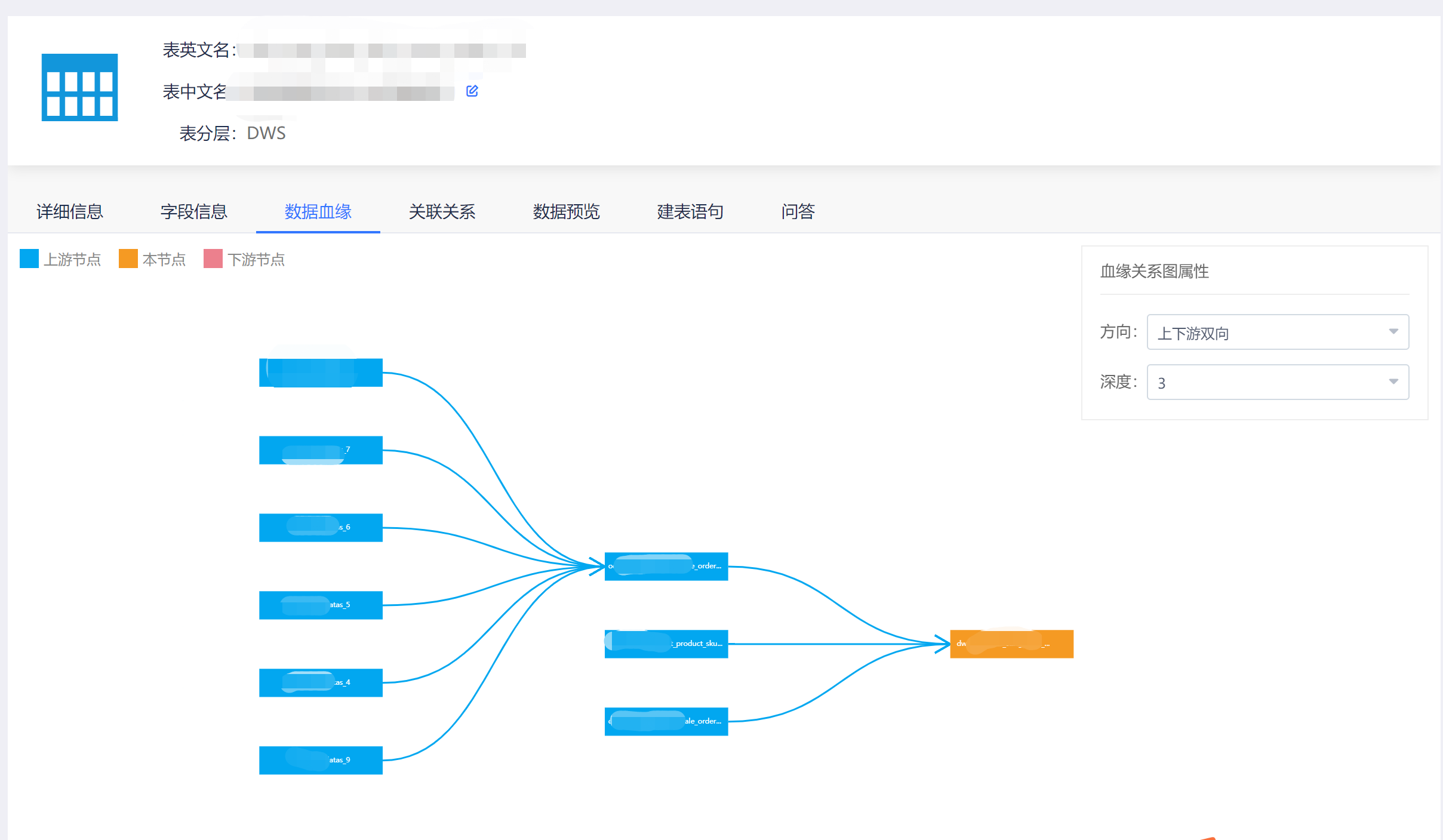Image resolution: width=1443 pixels, height=840 pixels.
Task: Select the atas_9 node in the graph
Action: click(x=321, y=759)
